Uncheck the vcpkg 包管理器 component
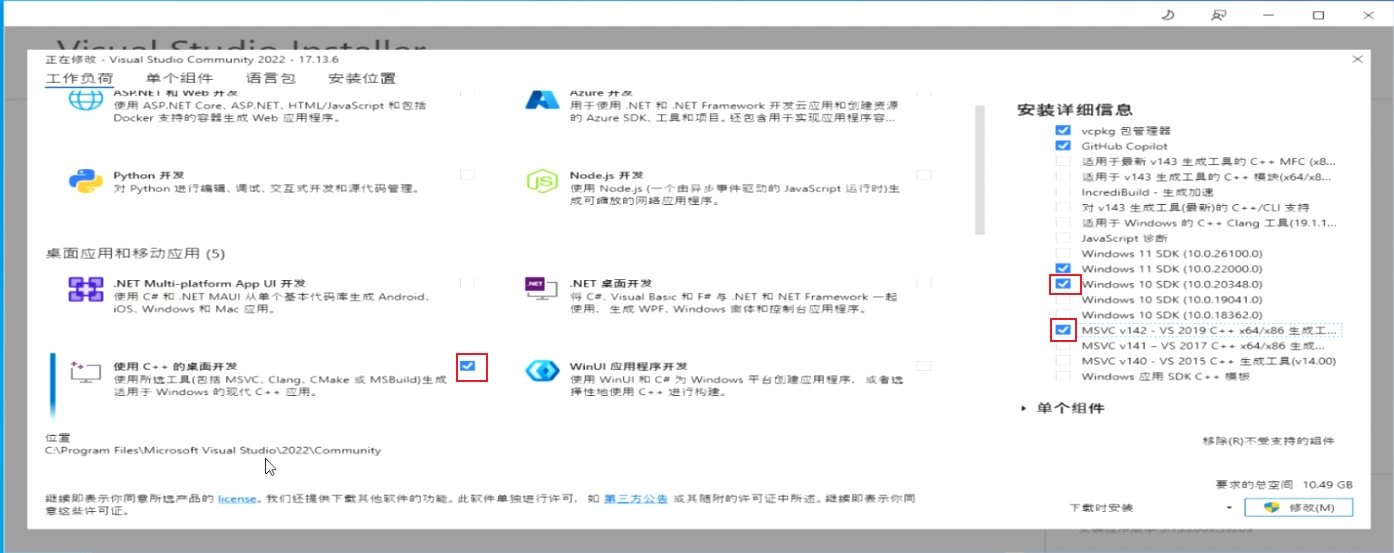 point(1062,131)
